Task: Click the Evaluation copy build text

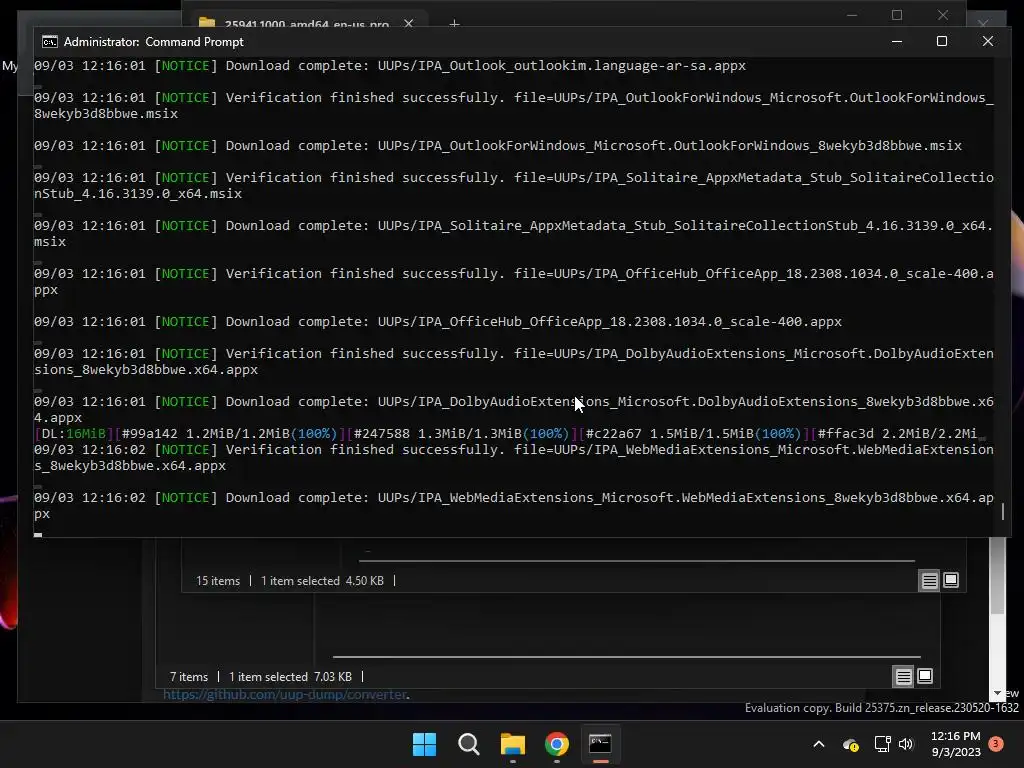Action: coord(882,708)
